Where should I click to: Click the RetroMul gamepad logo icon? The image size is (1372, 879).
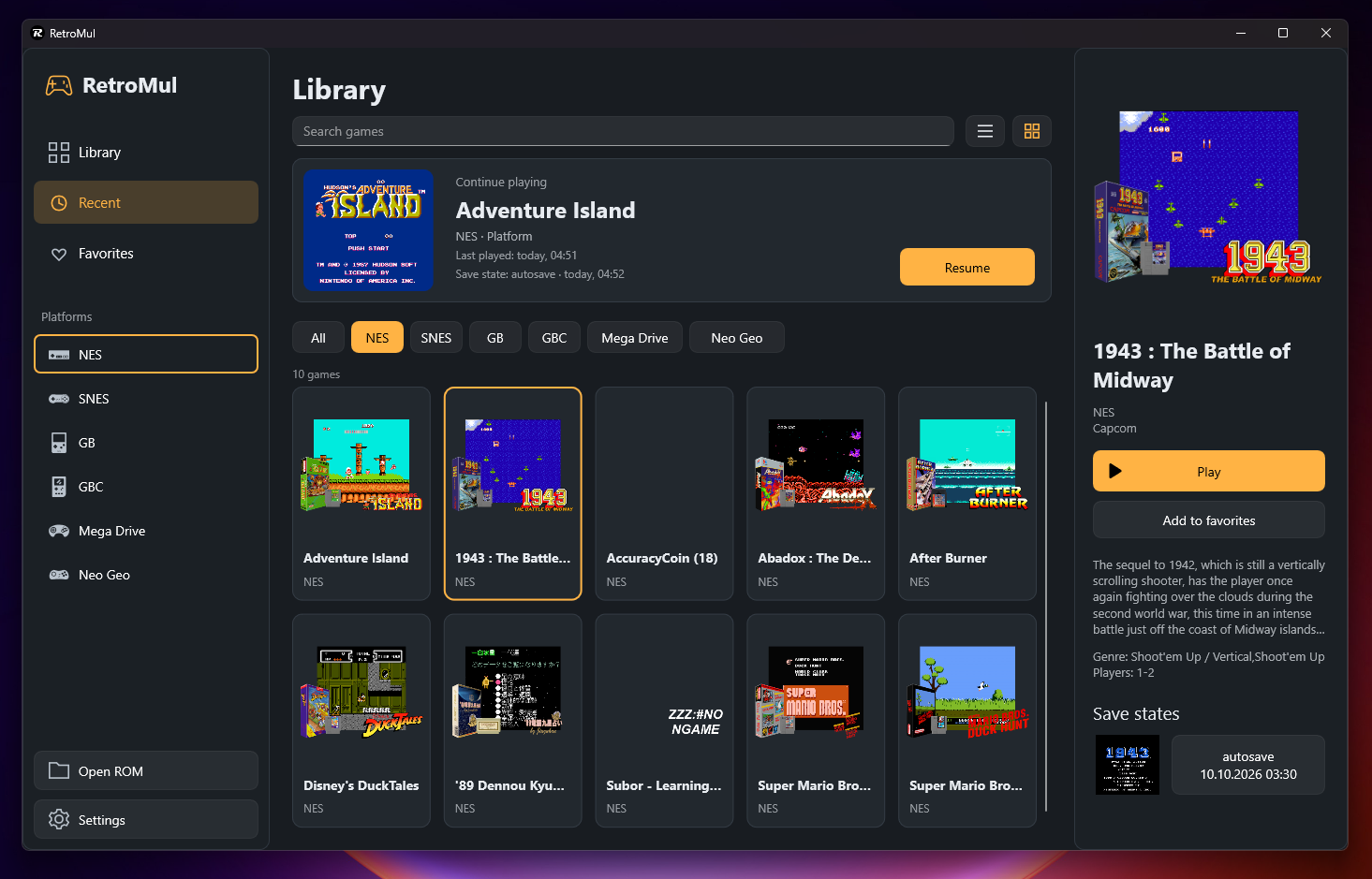click(x=59, y=86)
